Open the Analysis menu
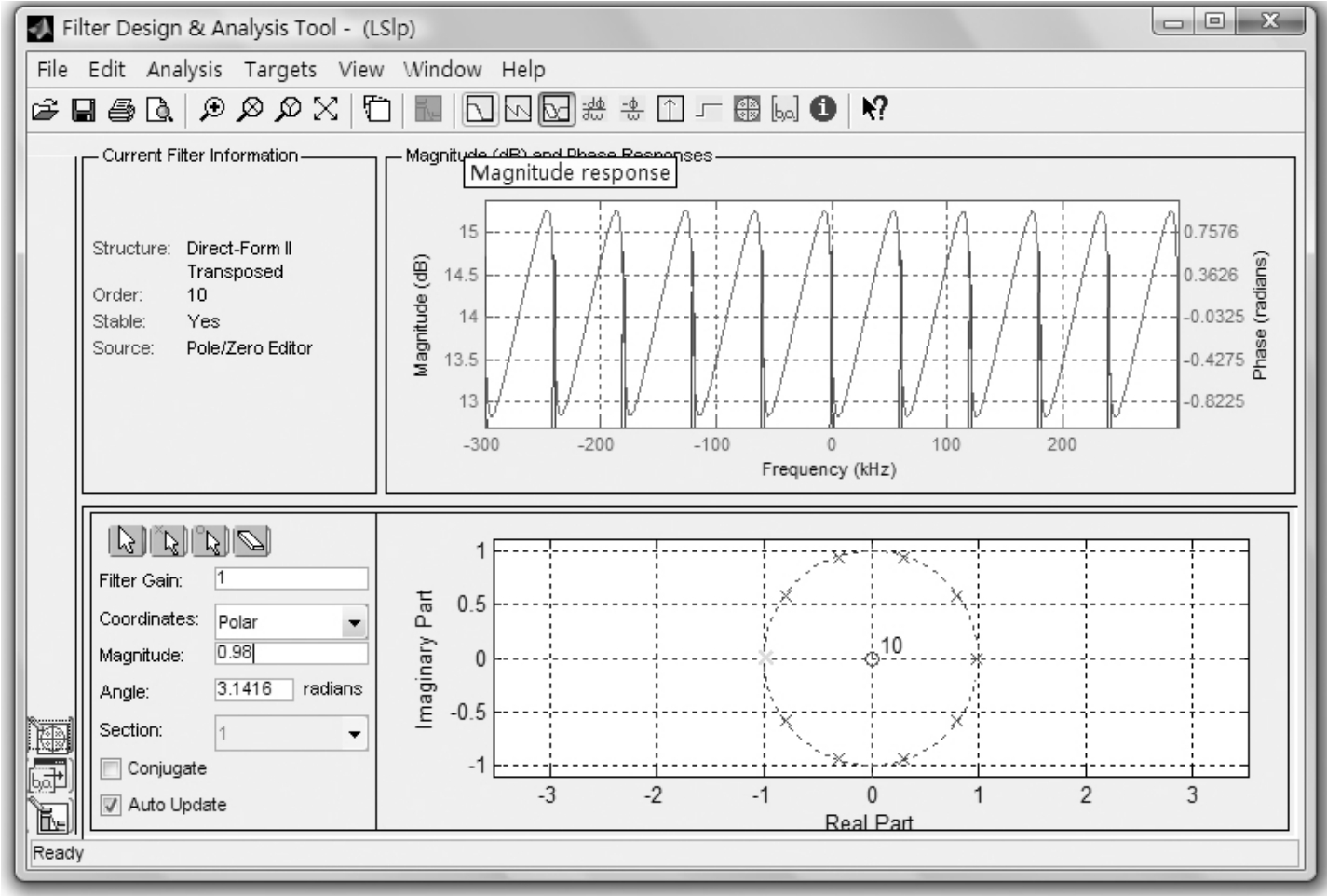Viewport: 1327px width, 896px height. point(183,70)
